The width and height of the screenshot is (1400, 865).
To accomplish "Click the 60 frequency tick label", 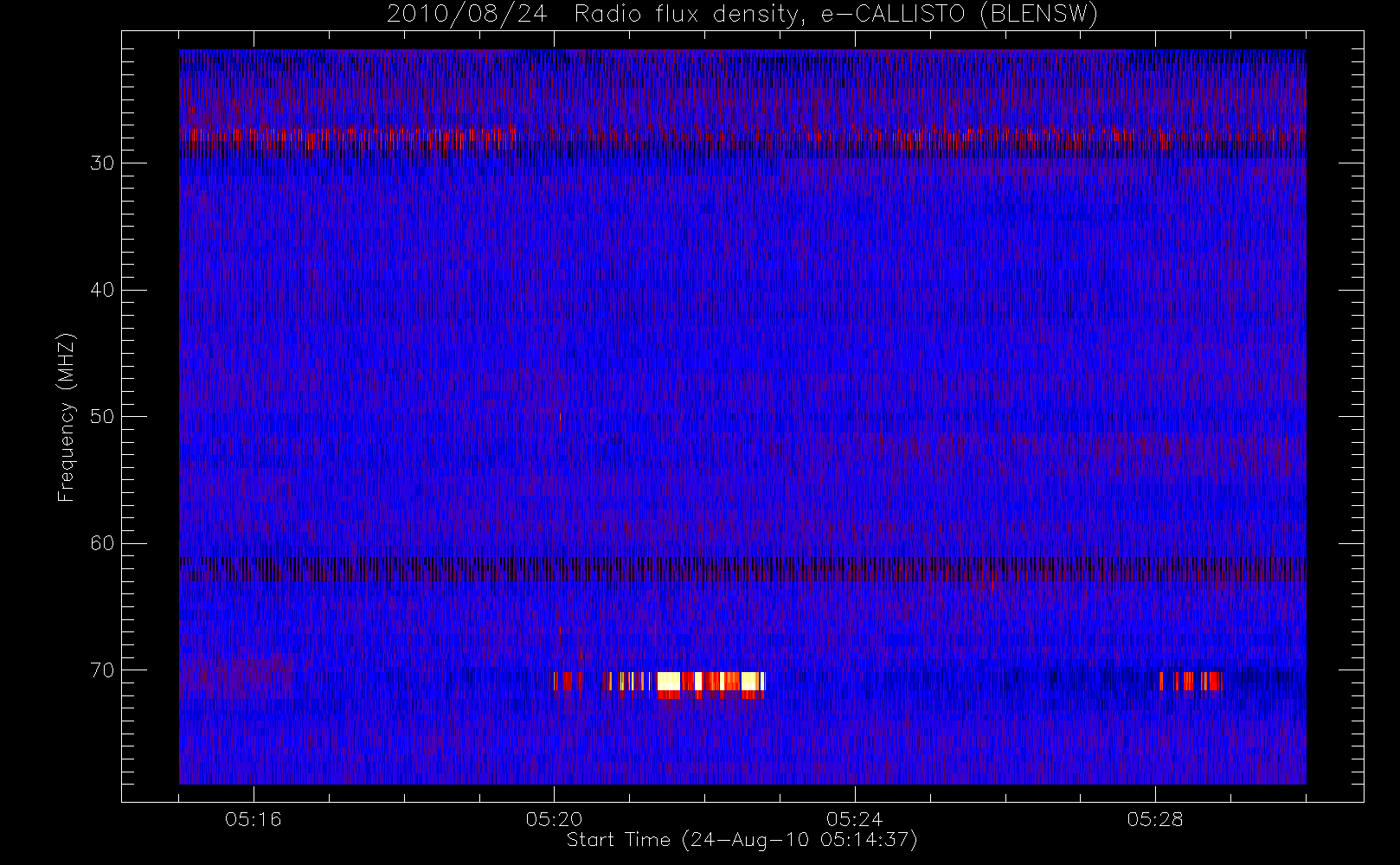I will [102, 543].
